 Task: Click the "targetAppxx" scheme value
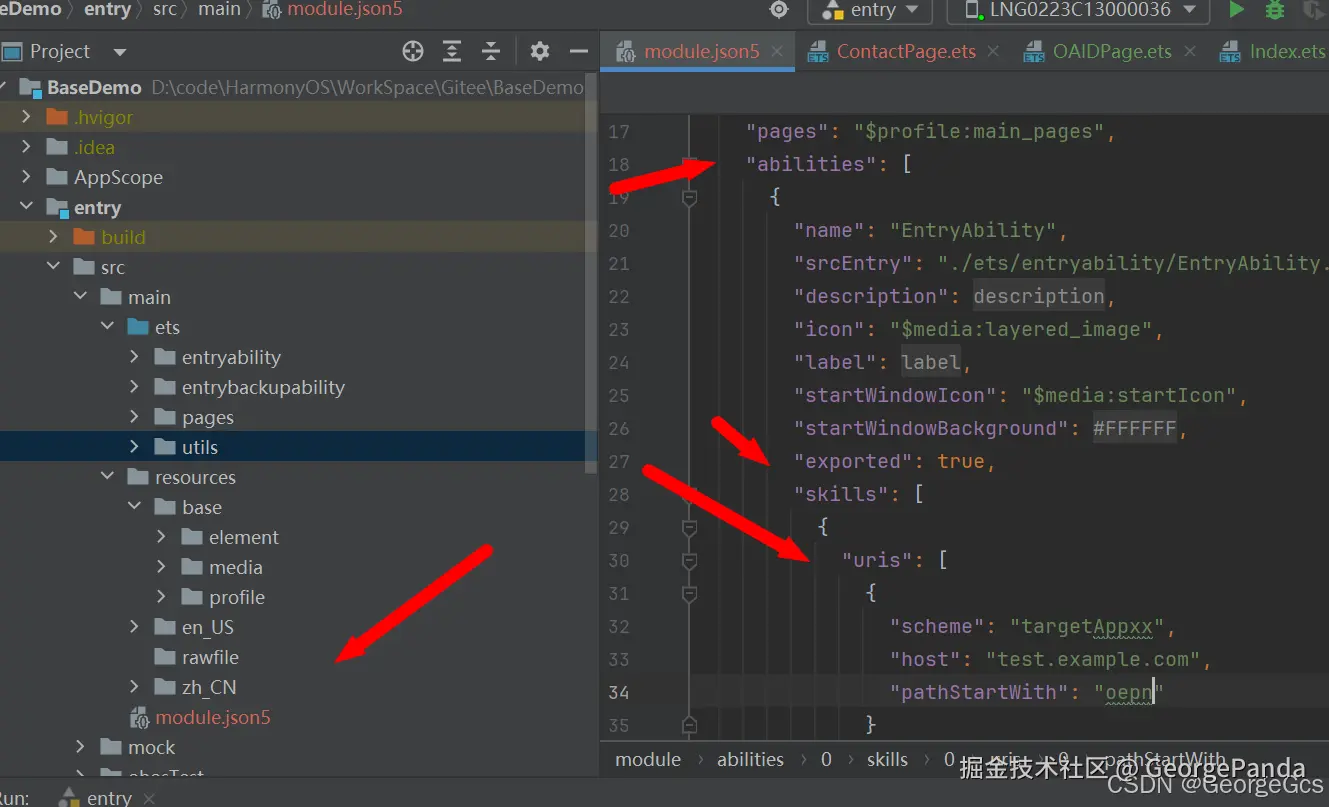coord(1088,626)
